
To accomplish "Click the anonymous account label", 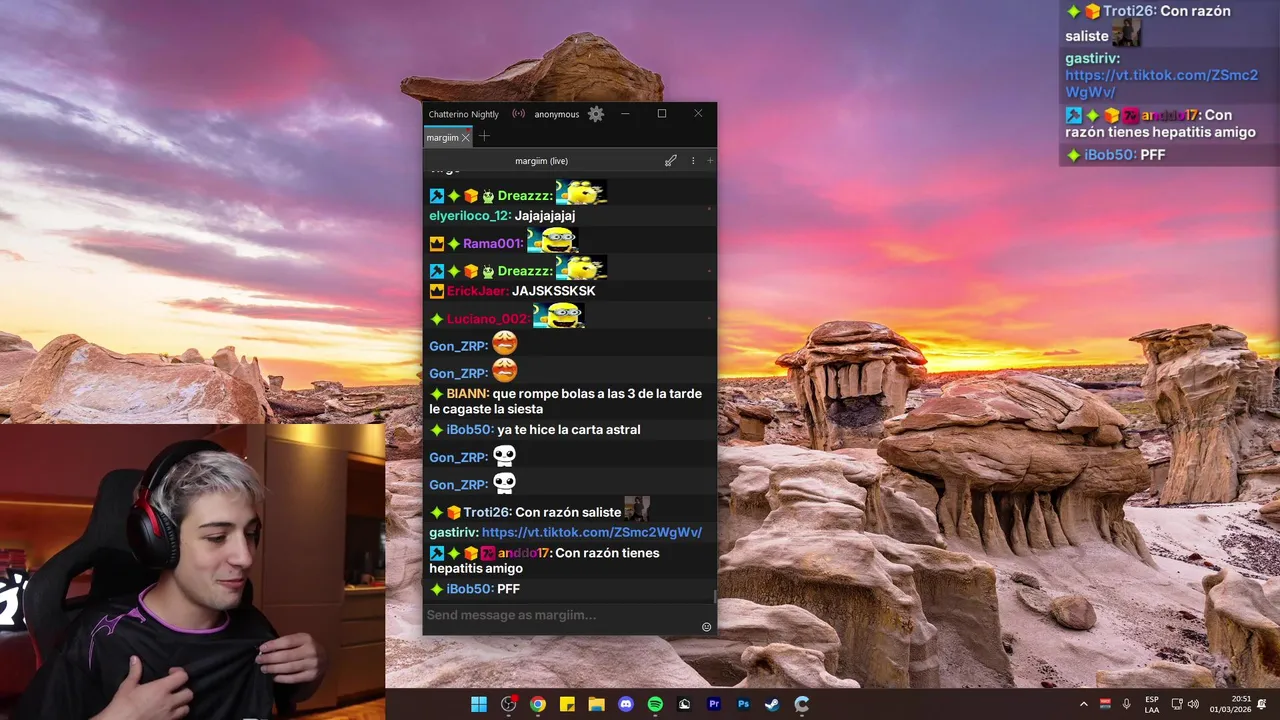I will tap(557, 114).
